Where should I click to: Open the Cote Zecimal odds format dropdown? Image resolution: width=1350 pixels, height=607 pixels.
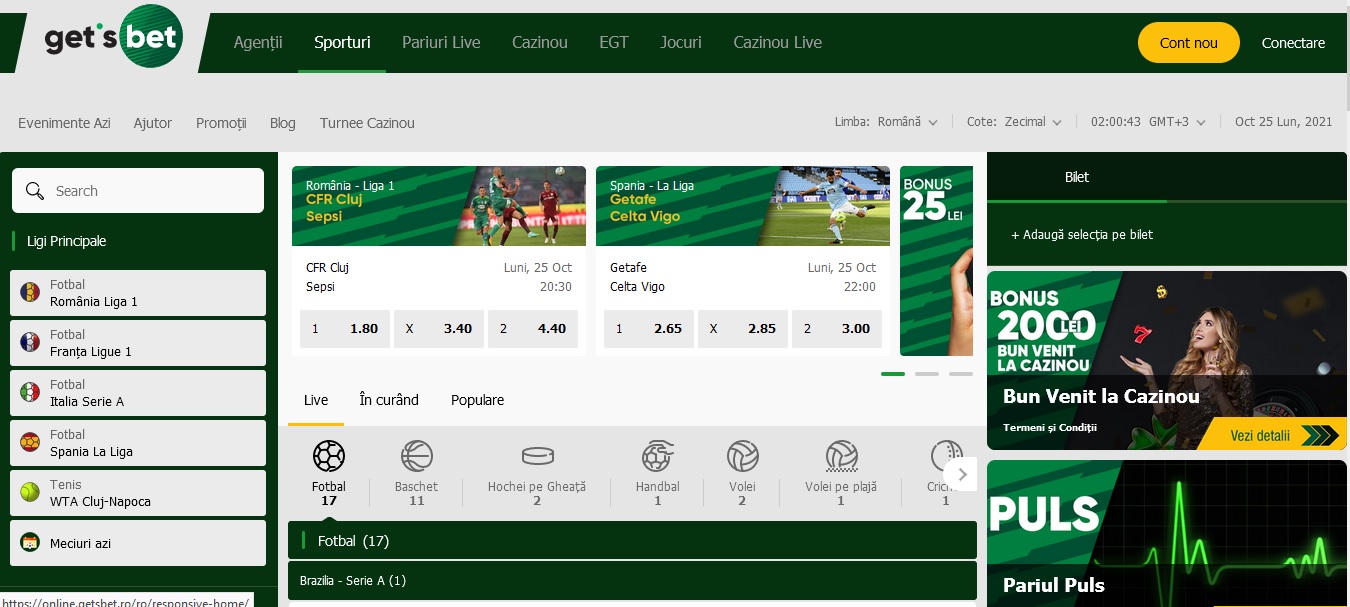tap(1014, 122)
